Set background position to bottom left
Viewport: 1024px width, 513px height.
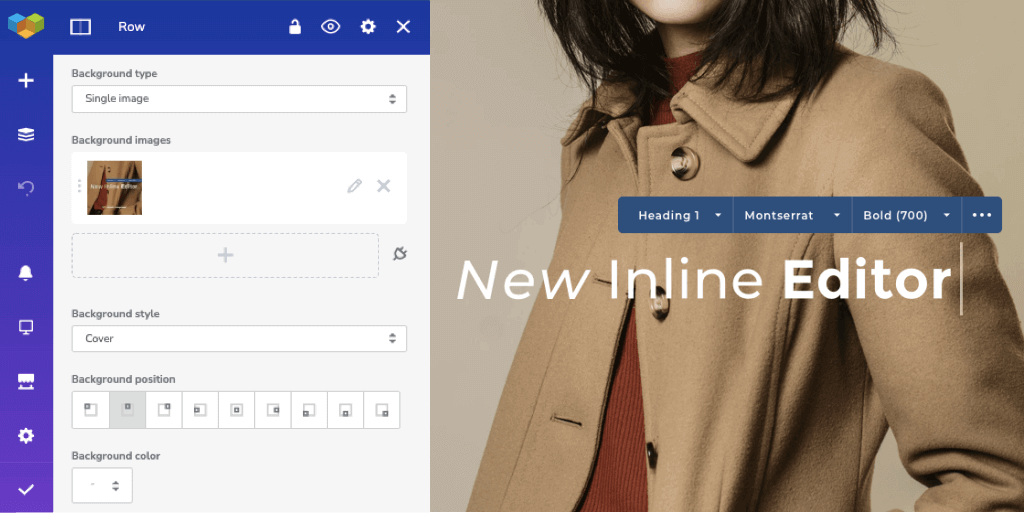click(x=309, y=410)
